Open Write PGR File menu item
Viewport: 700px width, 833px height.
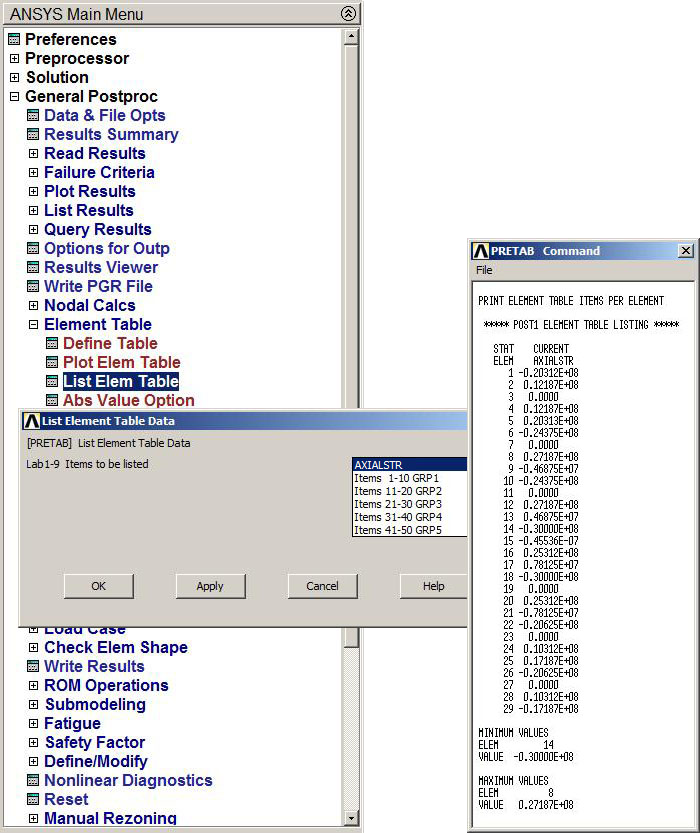(x=98, y=286)
